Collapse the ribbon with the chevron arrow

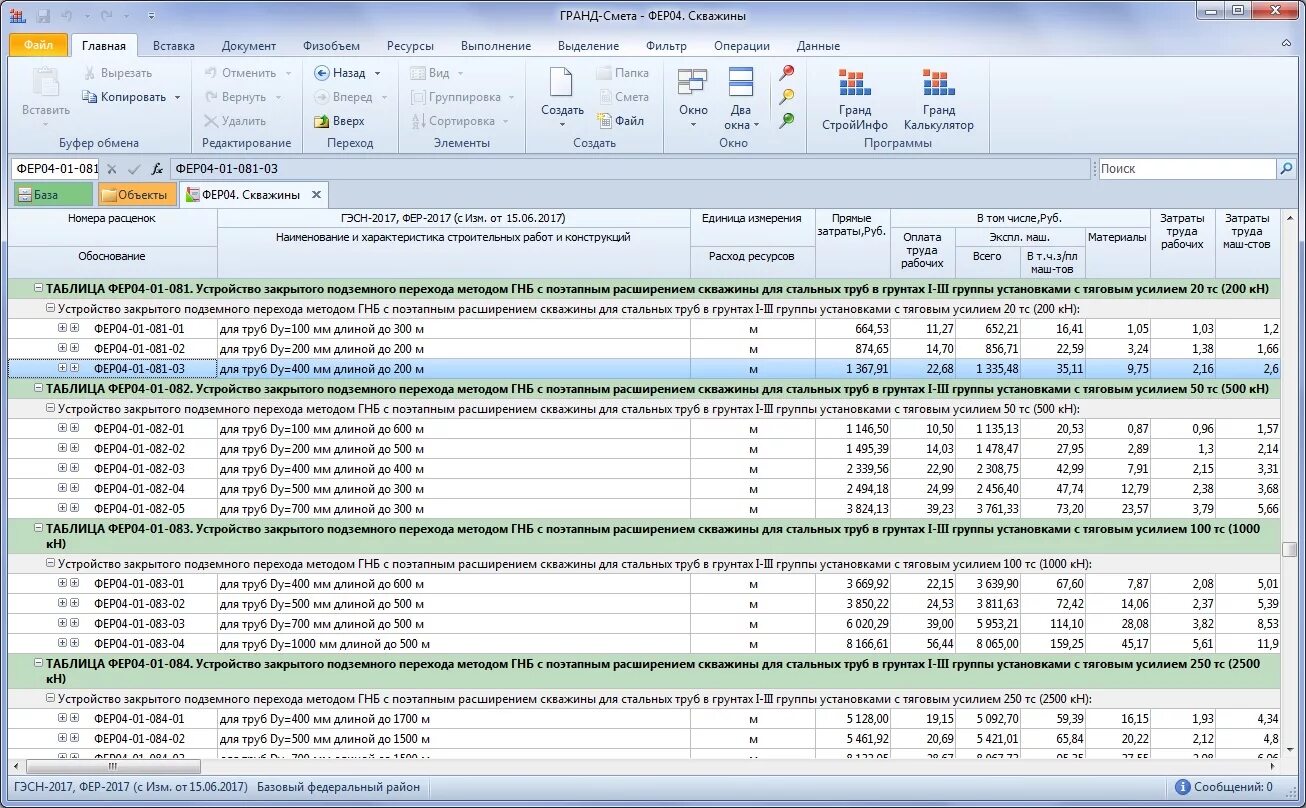click(1284, 45)
